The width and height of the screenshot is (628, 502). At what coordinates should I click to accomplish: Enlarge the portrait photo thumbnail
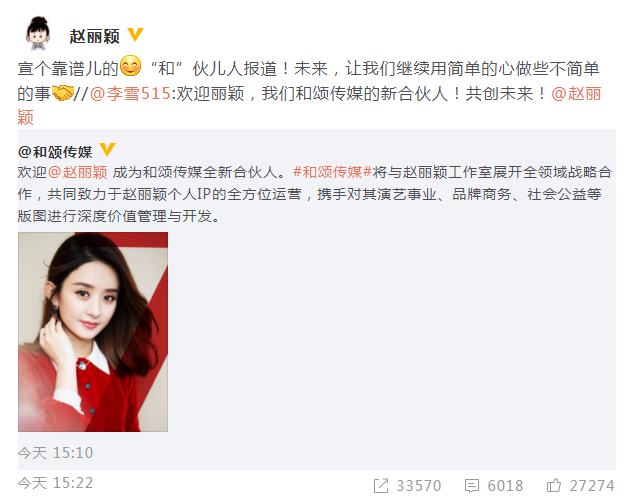(x=93, y=332)
